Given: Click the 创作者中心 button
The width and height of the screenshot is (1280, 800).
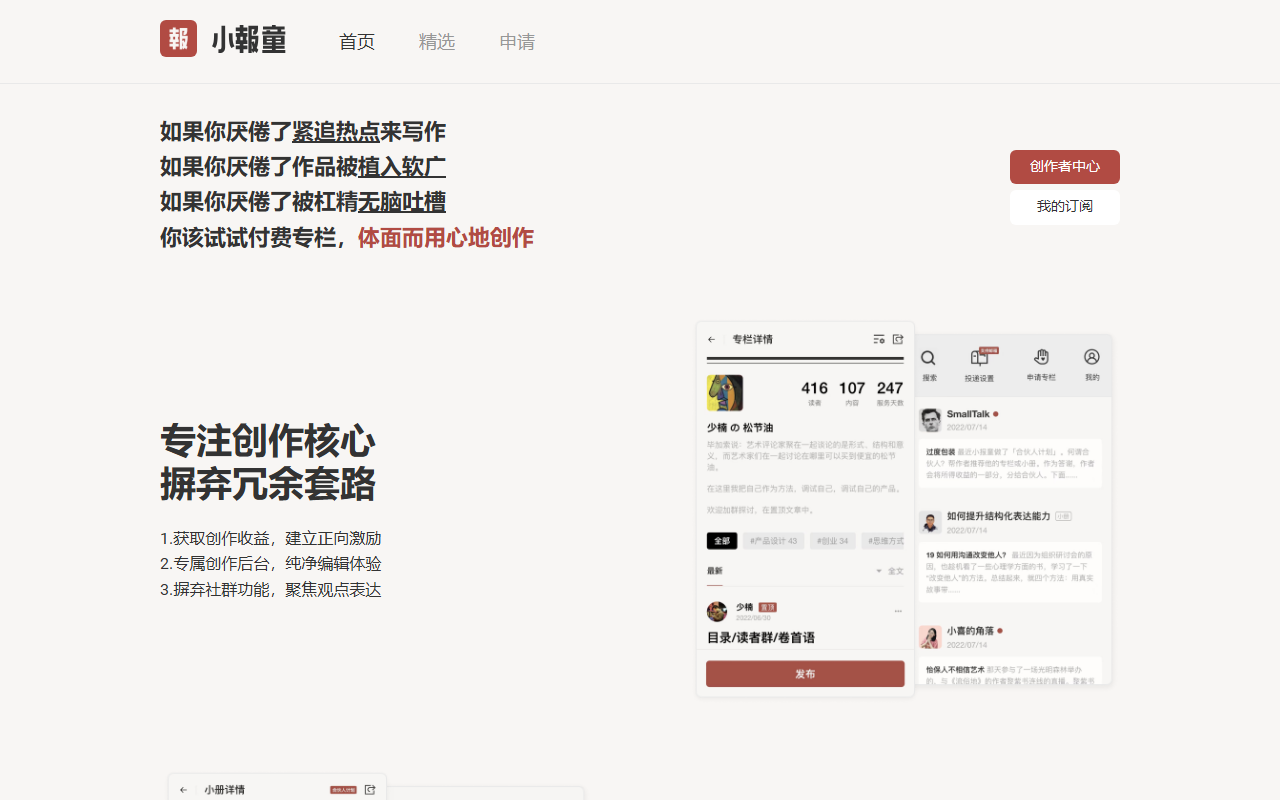Looking at the screenshot, I should (1065, 167).
